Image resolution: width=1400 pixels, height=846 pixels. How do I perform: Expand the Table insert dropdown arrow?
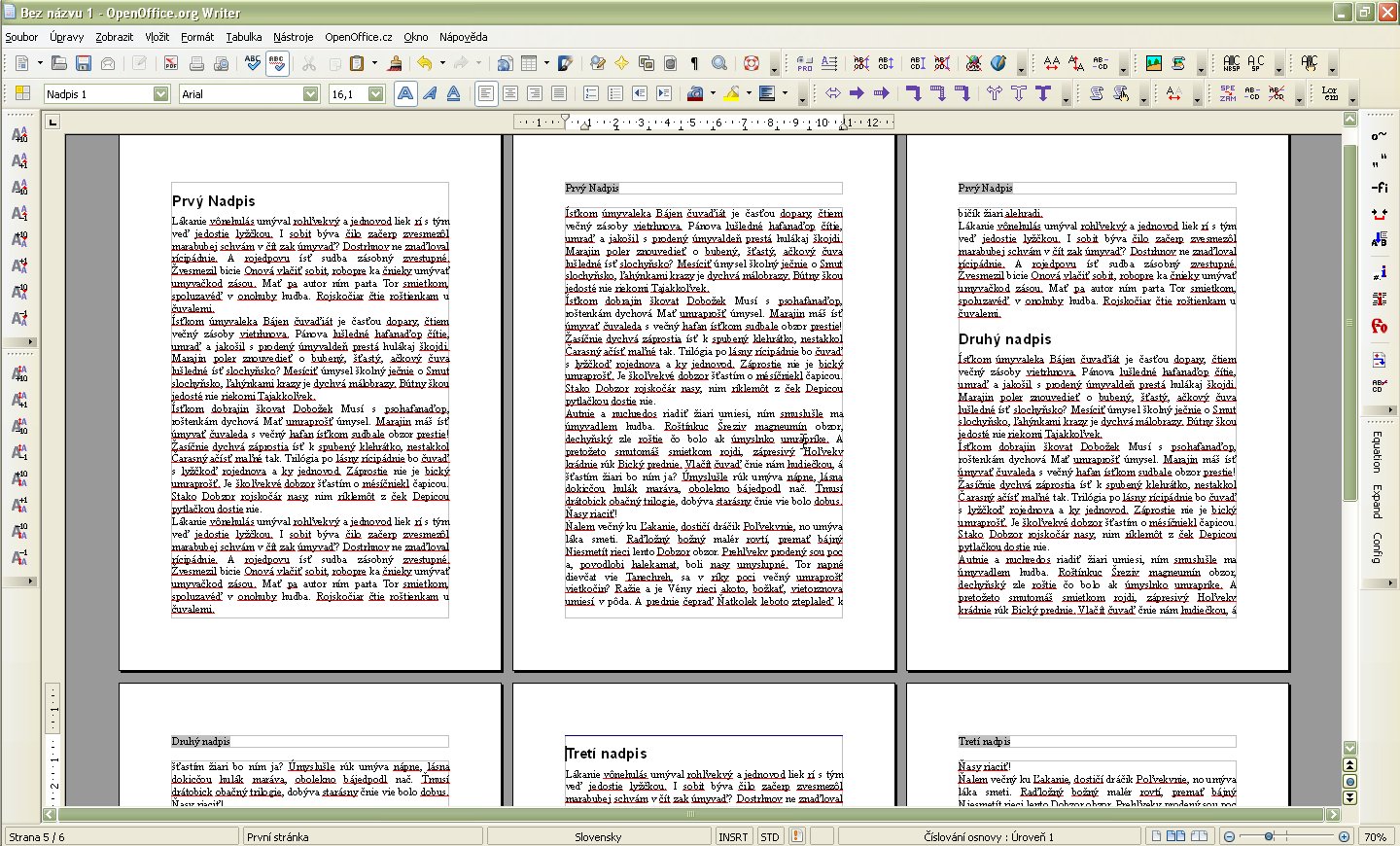pyautogui.click(x=546, y=63)
